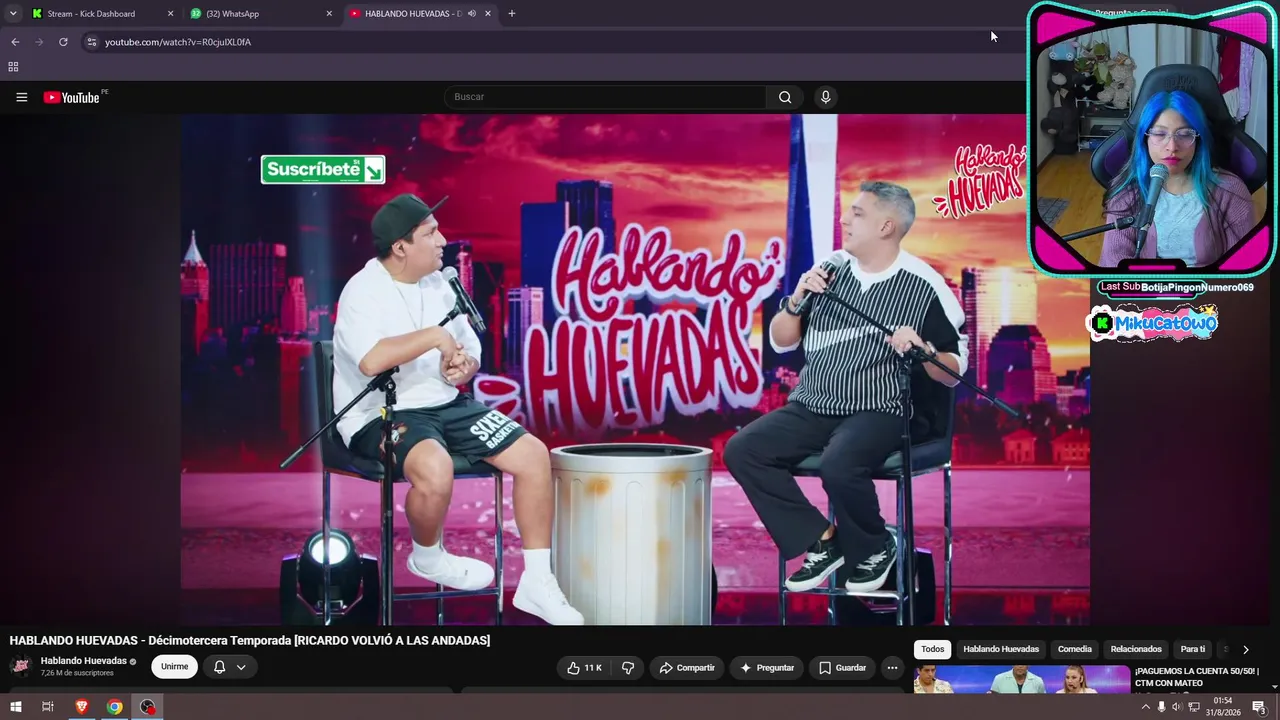Click the 7,26 M de suscriptores text
Viewport: 1280px width, 720px height.
(77, 673)
